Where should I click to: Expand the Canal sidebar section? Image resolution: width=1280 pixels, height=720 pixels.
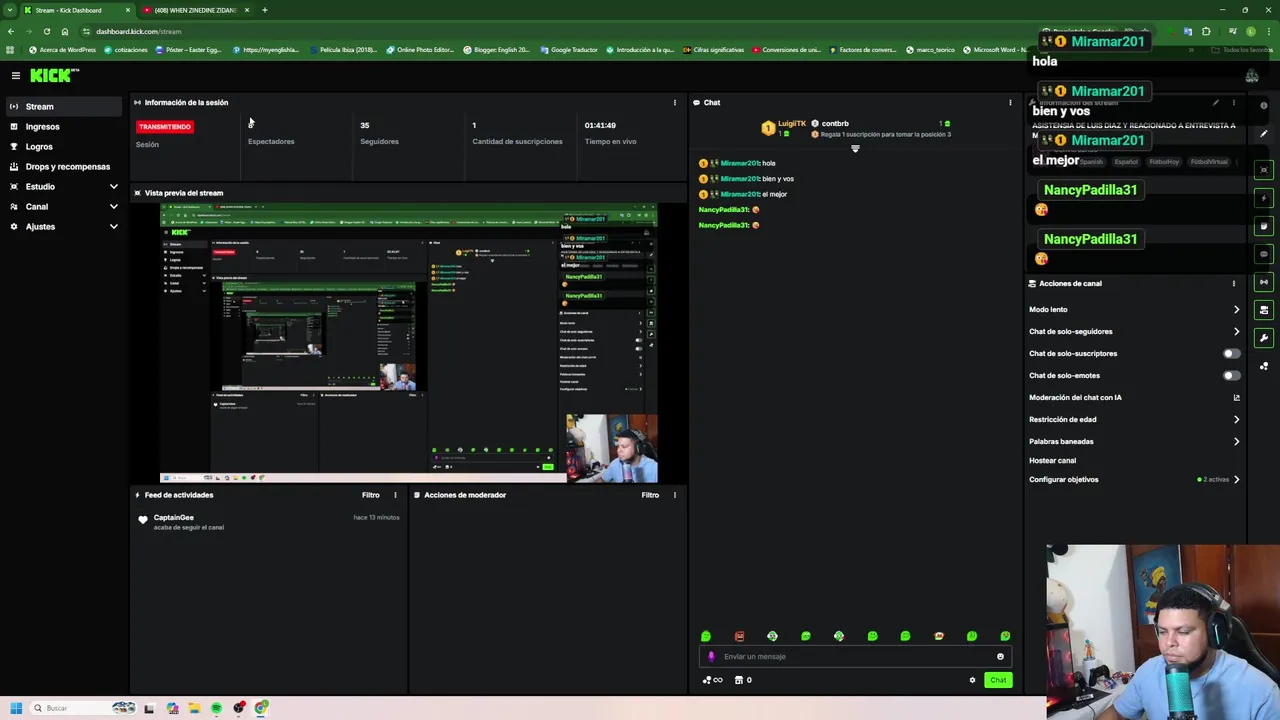64,207
